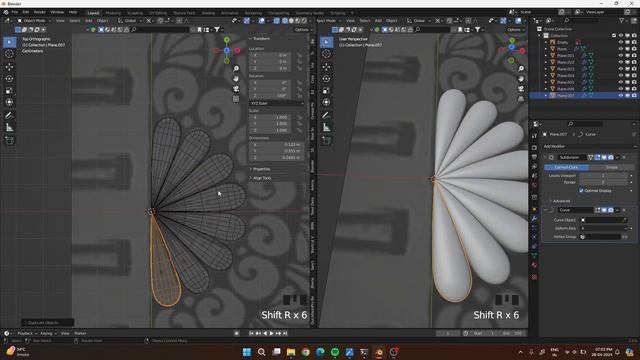The width and height of the screenshot is (640, 360).
Task: Select the Cursor tool in left viewport toolbar
Action: 9,54
